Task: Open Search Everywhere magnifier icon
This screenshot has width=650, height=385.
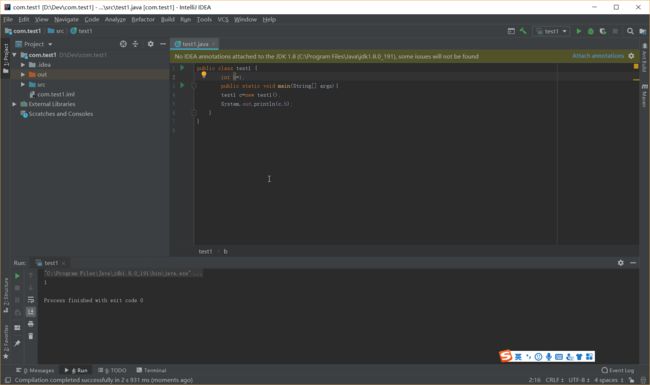Action: tap(630, 31)
